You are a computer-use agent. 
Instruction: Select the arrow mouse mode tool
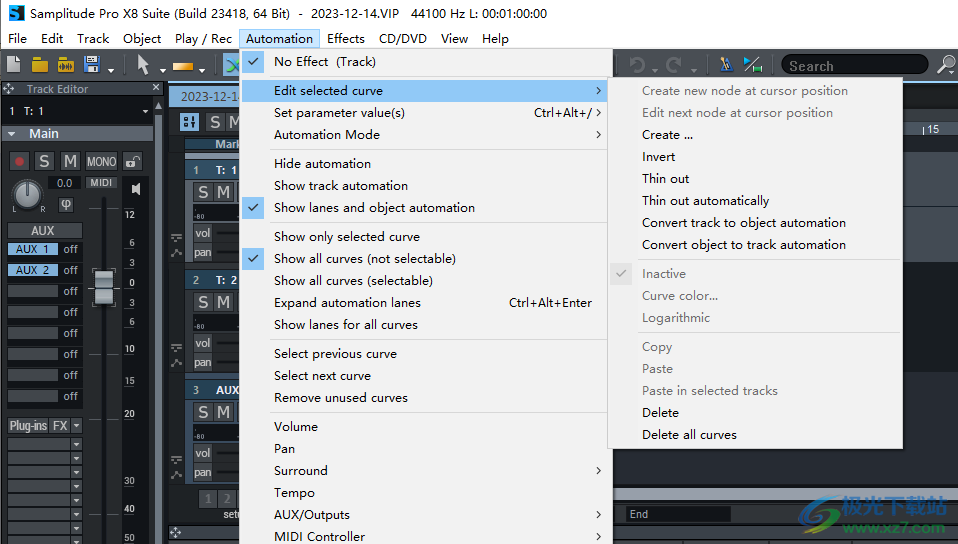(x=143, y=64)
